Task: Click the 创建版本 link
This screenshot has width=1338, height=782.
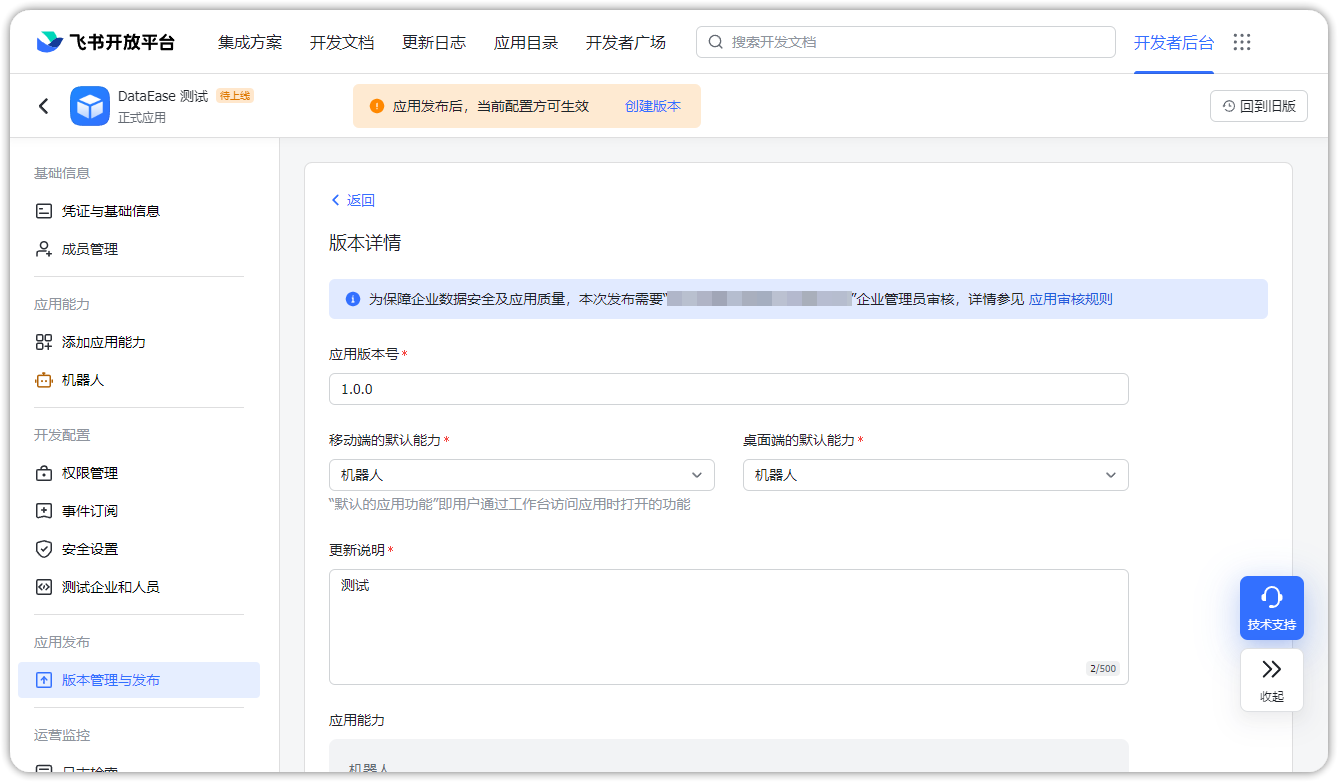Action: (x=653, y=106)
